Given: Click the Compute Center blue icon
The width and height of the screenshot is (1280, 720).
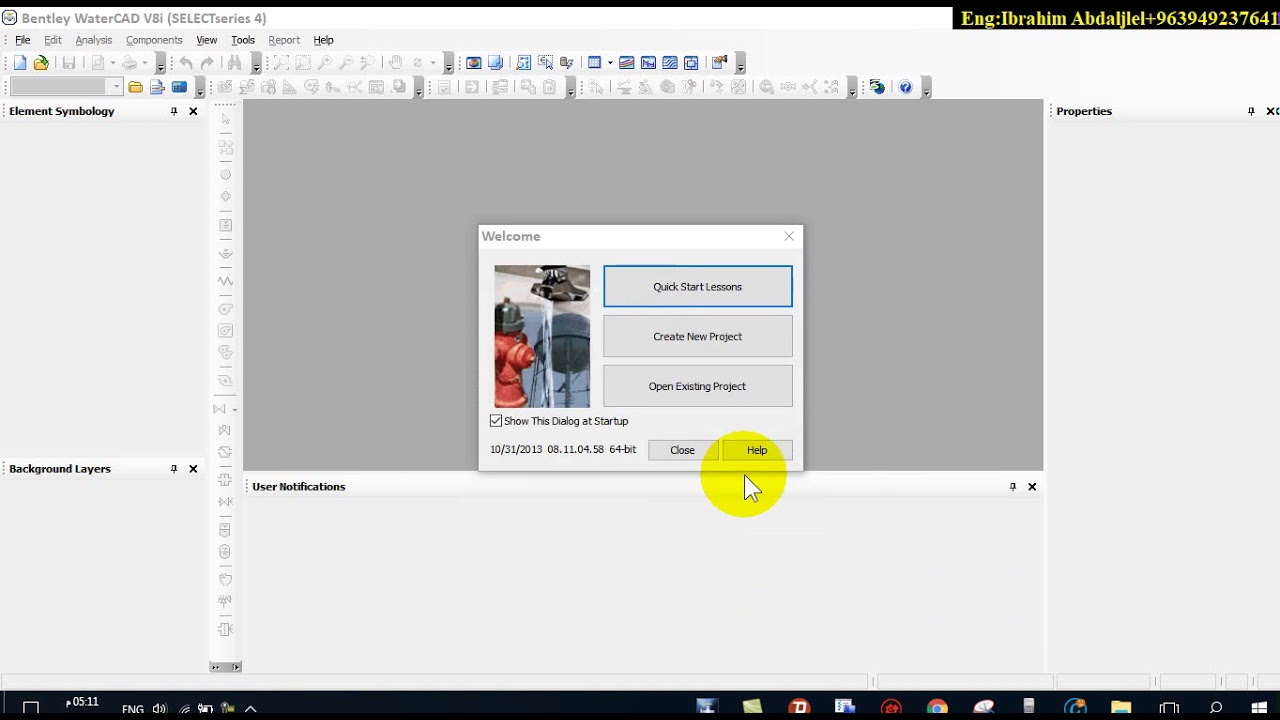Looking at the screenshot, I should [x=179, y=87].
